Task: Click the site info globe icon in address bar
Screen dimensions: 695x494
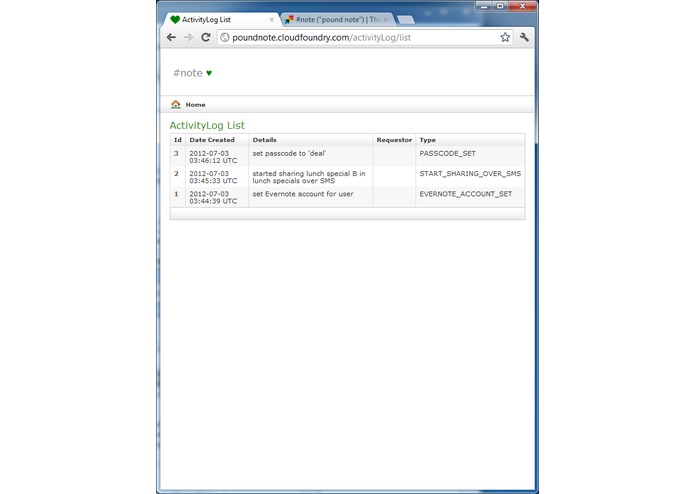Action: click(225, 38)
